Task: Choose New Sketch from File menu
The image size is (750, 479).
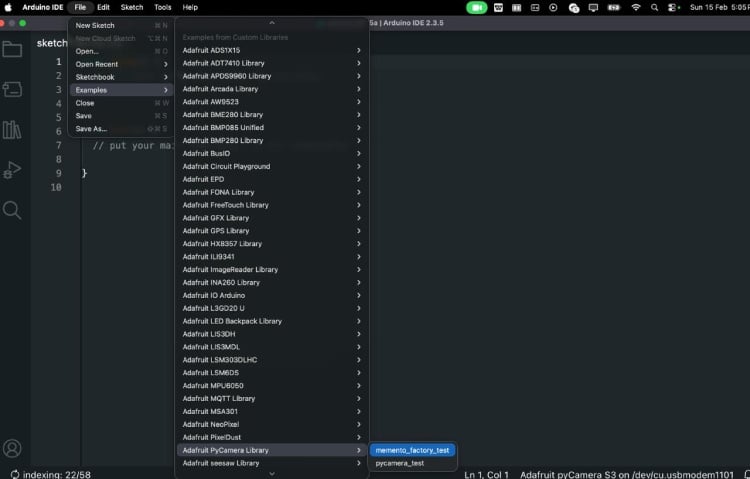Action: pos(121,25)
